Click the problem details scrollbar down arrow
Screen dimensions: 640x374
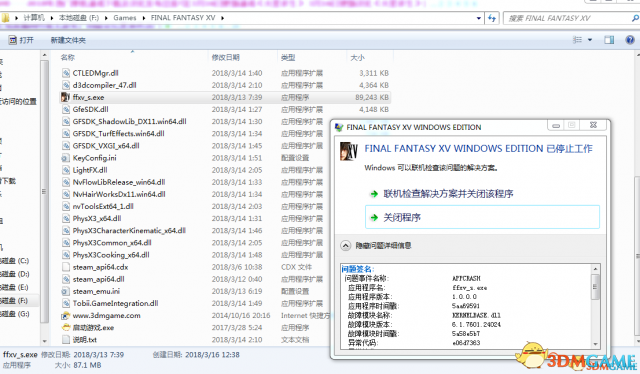coord(596,344)
